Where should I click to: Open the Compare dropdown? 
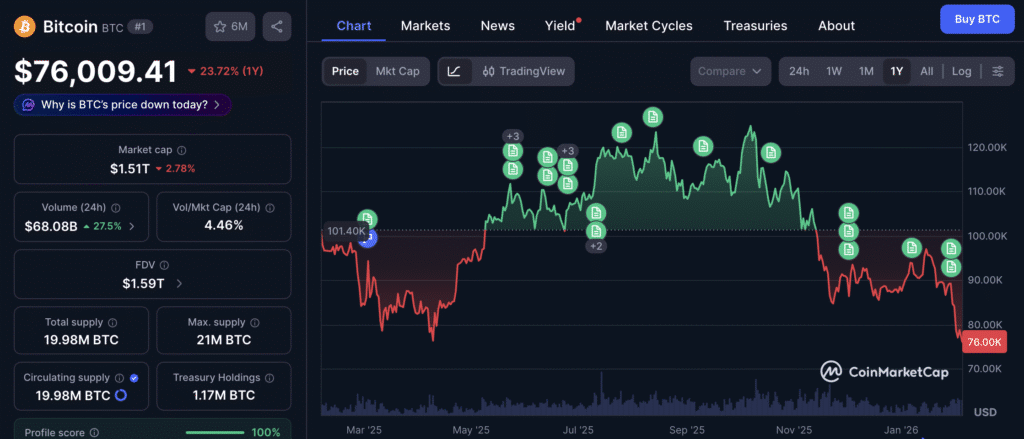729,71
